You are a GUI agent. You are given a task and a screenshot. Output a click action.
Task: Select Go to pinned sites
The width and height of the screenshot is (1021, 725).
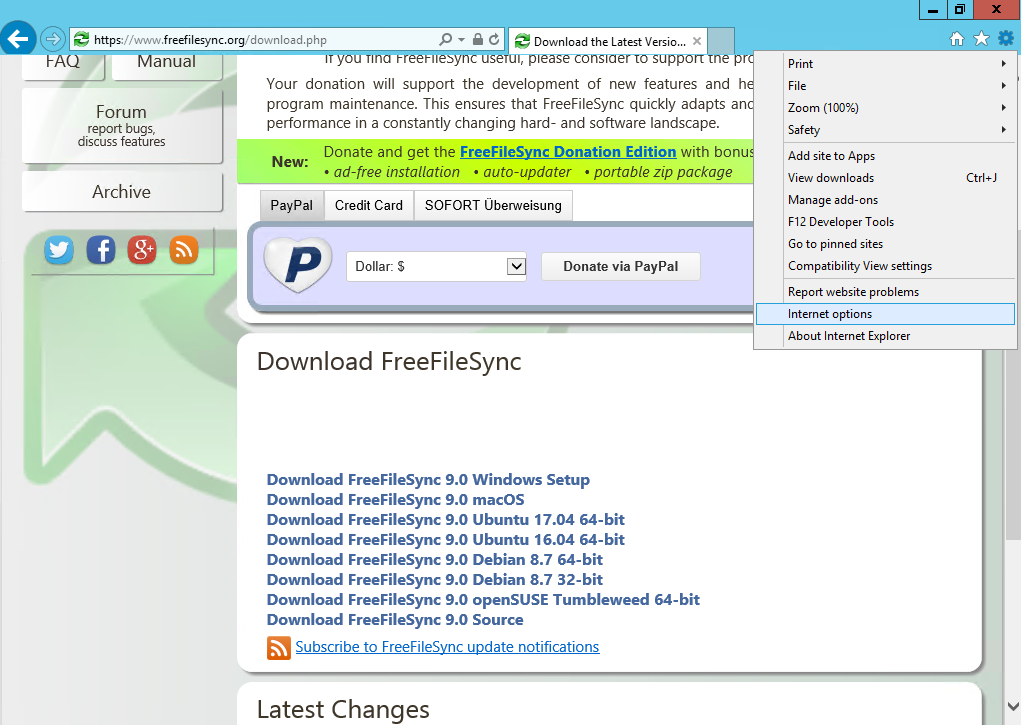pyautogui.click(x=885, y=244)
